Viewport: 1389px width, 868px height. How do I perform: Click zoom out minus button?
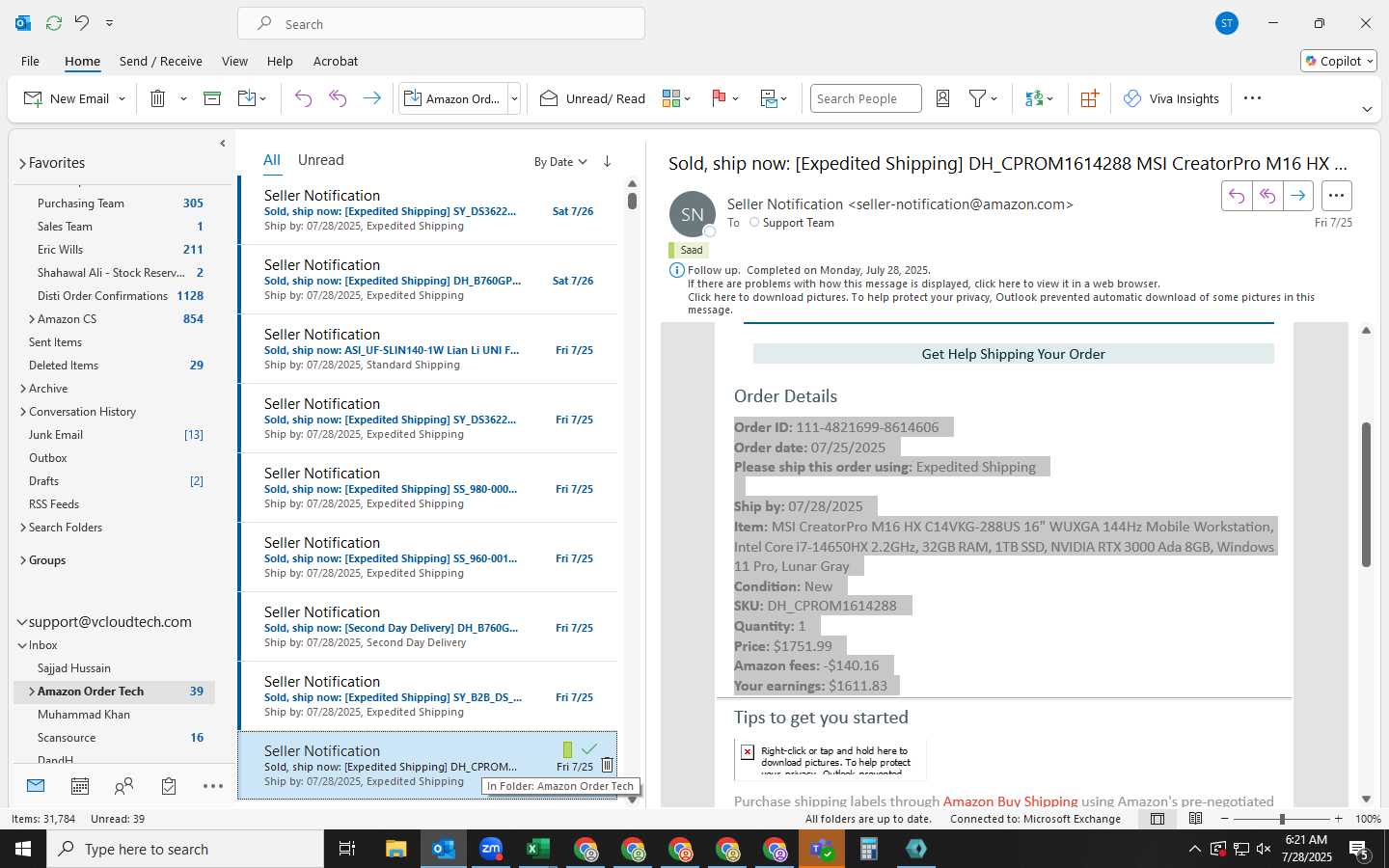tap(1225, 819)
